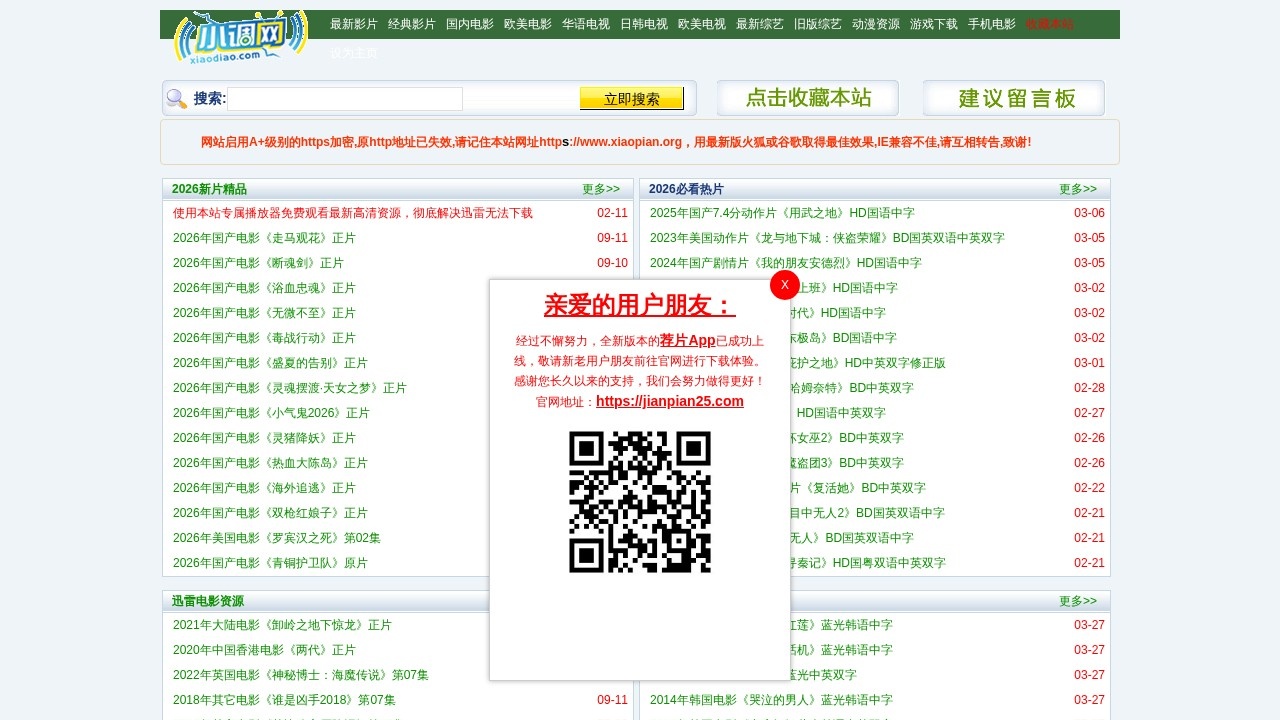The image size is (1280, 720).
Task: Open 2026年国产电影《盛夏的告别》正片
Action: point(270,363)
